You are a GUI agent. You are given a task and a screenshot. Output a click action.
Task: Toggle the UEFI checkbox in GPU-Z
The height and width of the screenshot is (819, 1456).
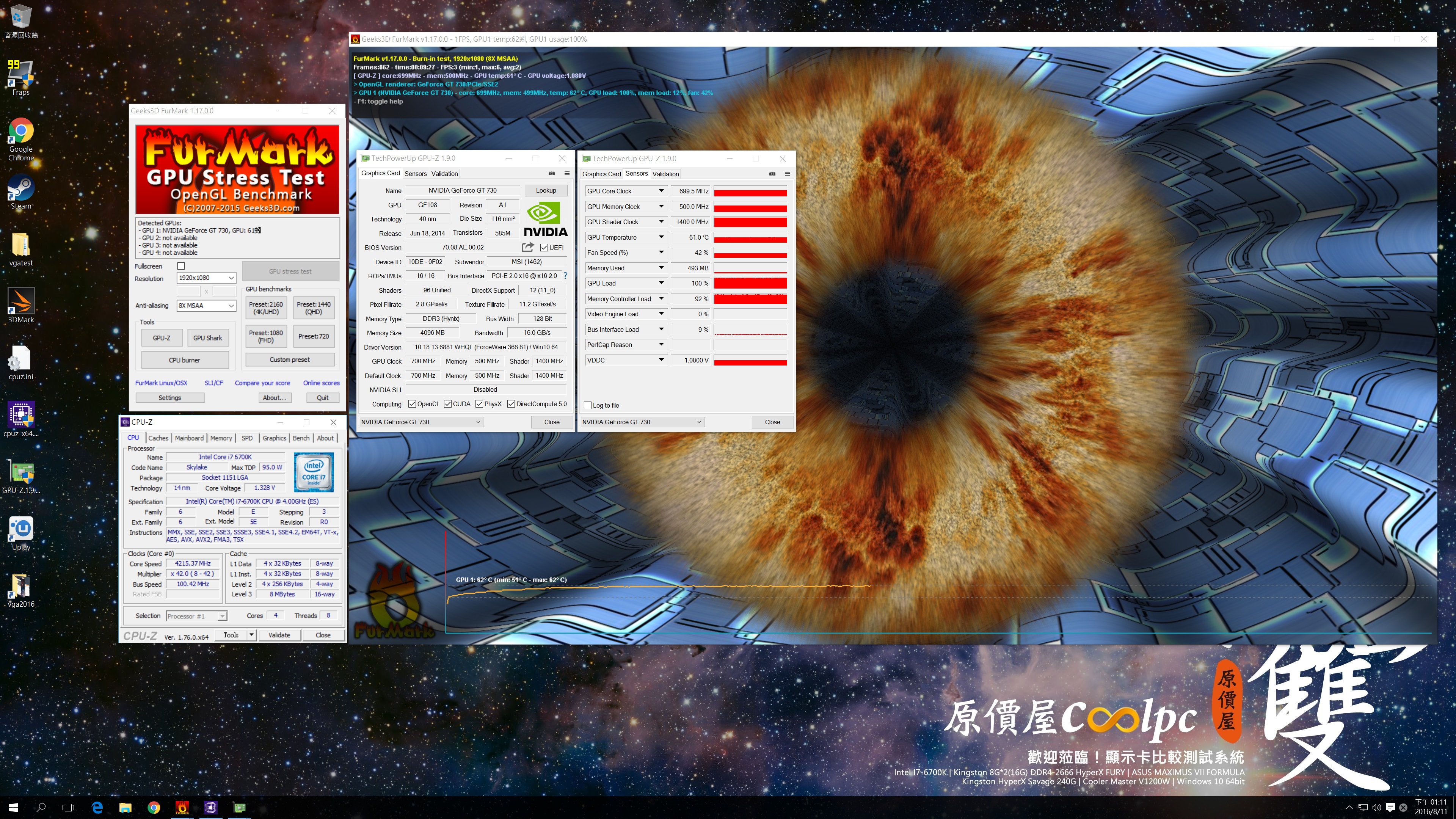click(544, 248)
